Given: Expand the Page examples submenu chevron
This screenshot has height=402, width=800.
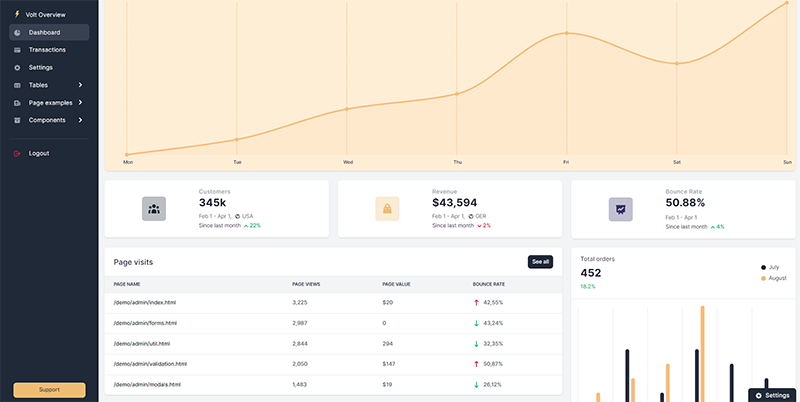Looking at the screenshot, I should [80, 103].
